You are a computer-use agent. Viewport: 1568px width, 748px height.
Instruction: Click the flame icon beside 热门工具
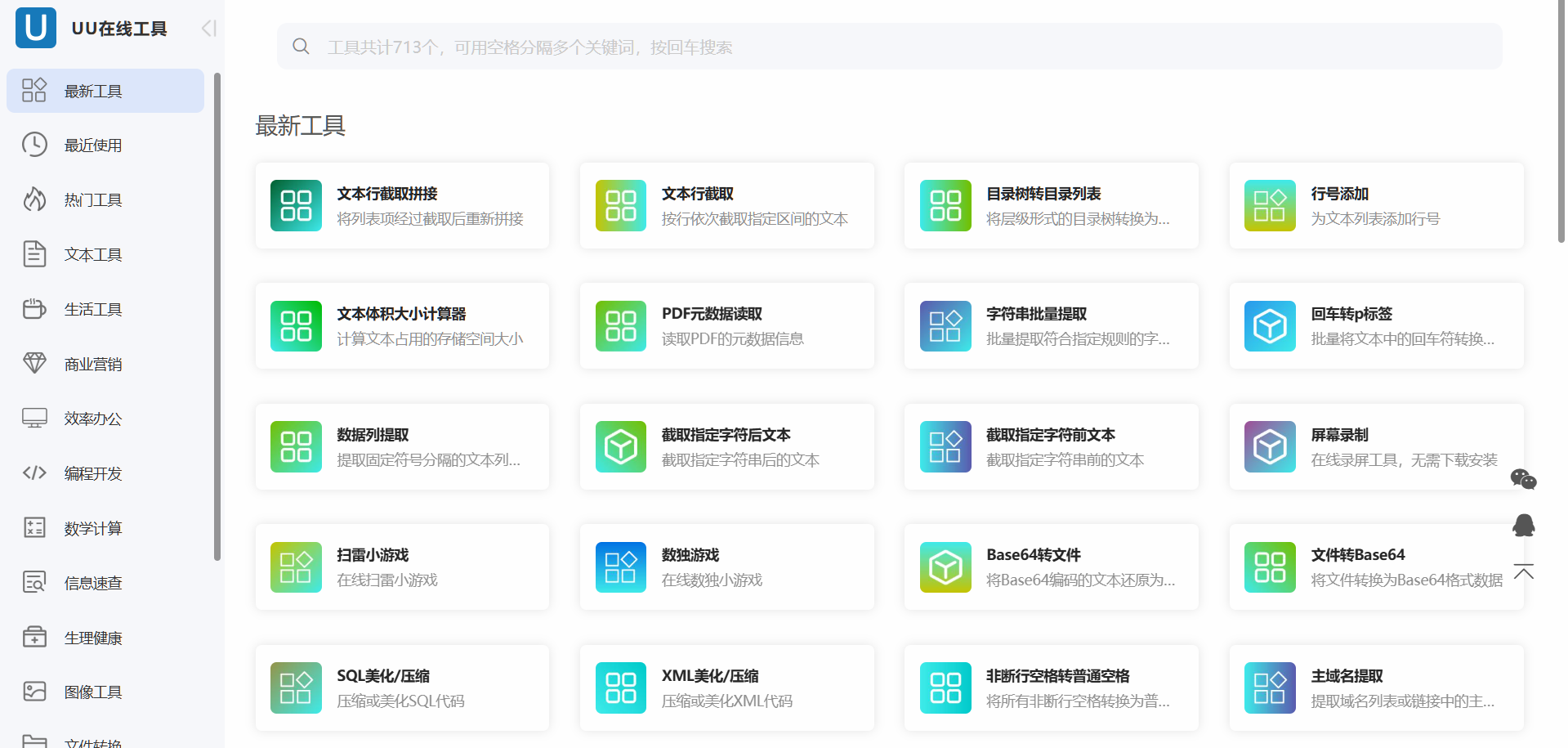point(34,199)
